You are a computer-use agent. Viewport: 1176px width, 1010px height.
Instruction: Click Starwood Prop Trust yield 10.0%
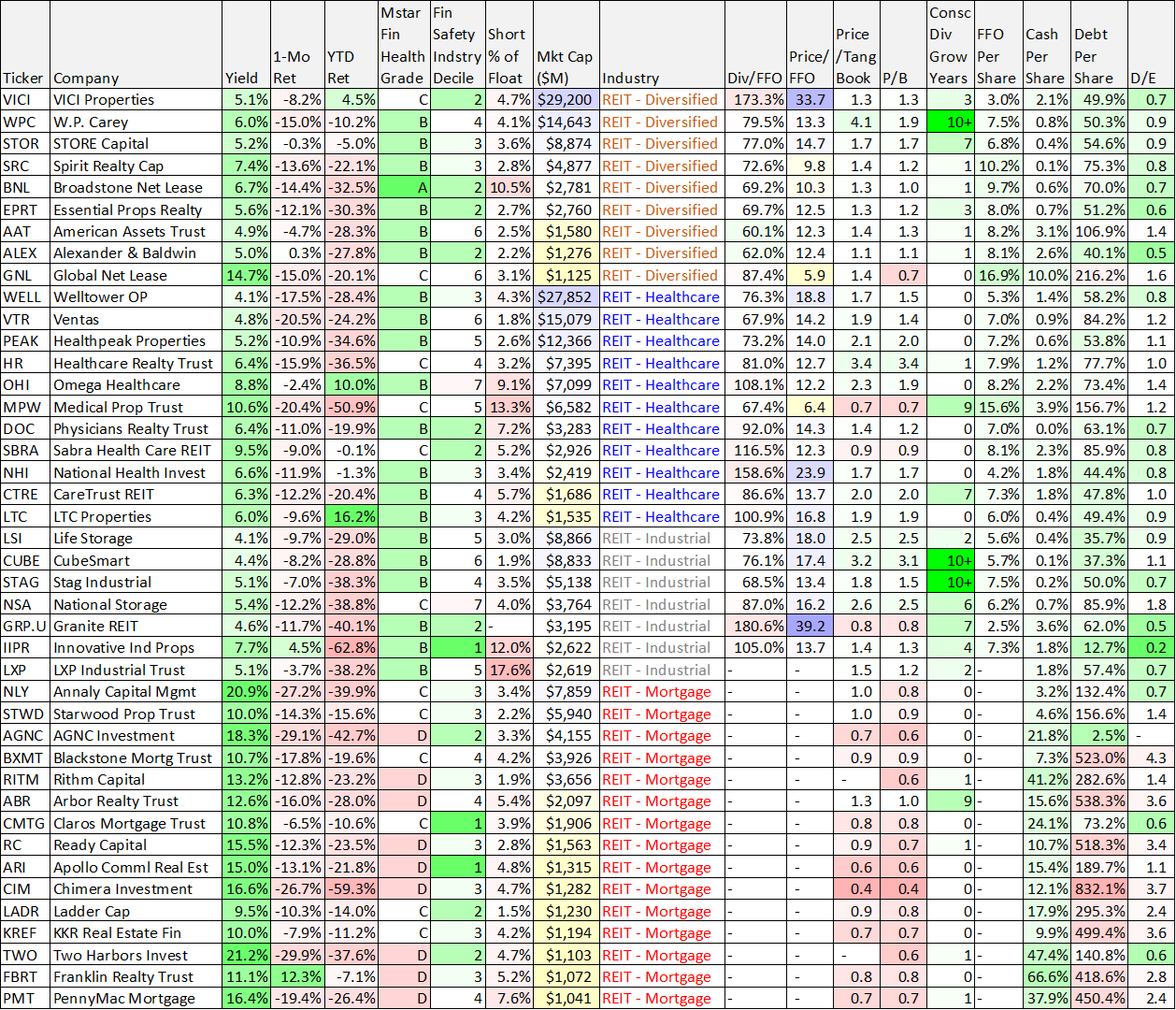pos(247,714)
